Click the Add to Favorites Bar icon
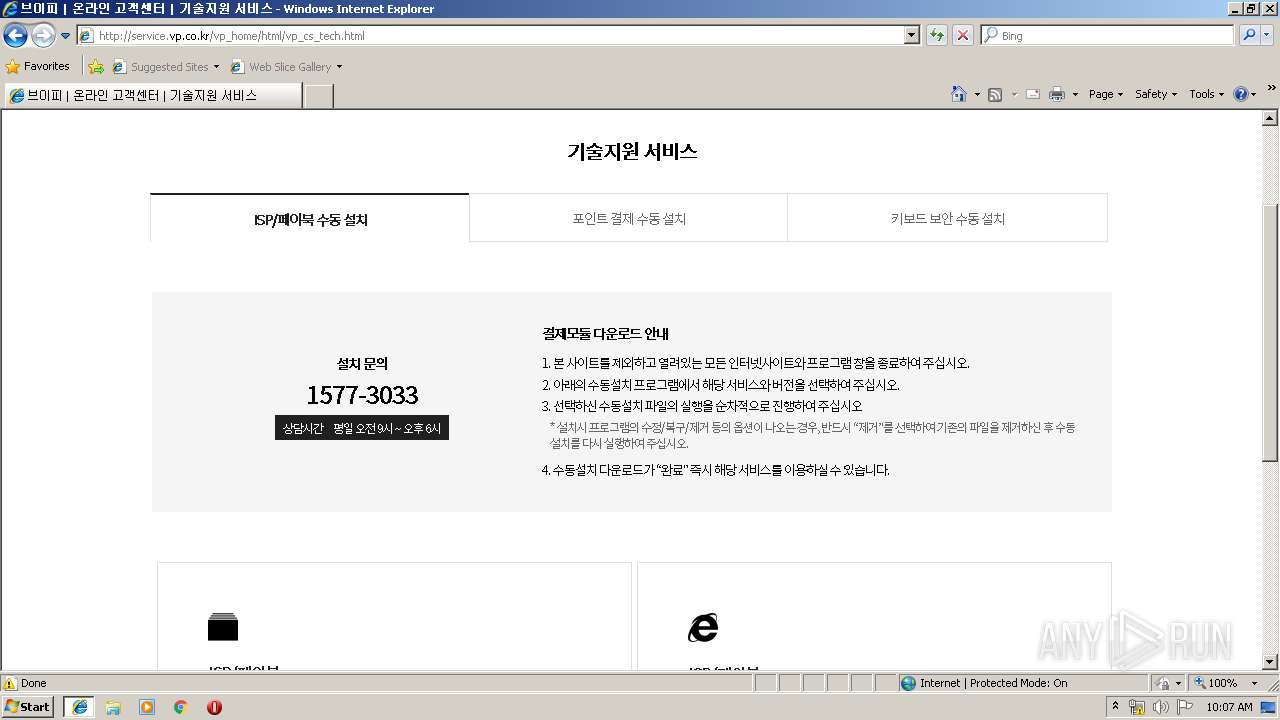 tap(96, 67)
